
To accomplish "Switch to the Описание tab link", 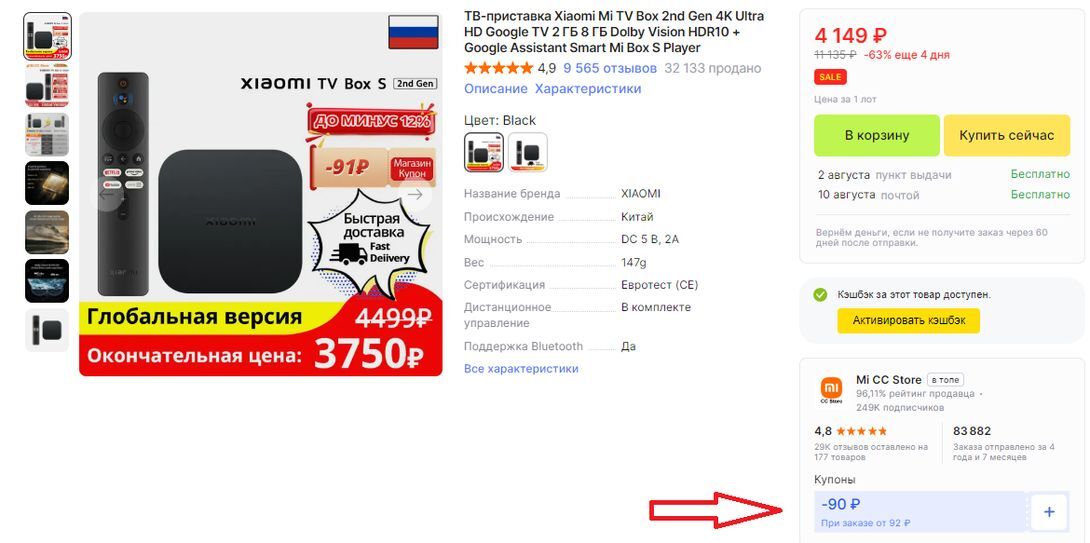I will [496, 88].
